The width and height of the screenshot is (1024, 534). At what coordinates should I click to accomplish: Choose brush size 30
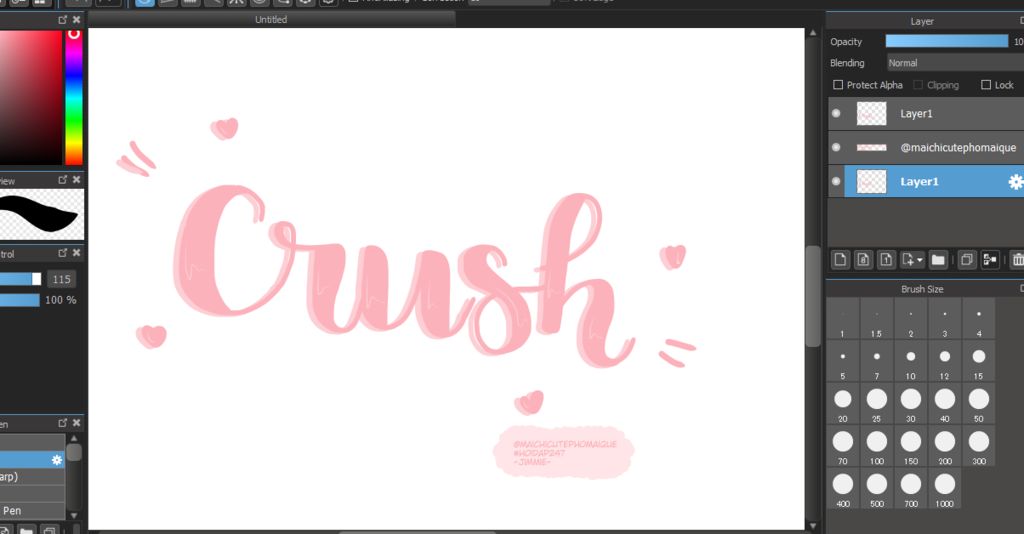[x=910, y=403]
